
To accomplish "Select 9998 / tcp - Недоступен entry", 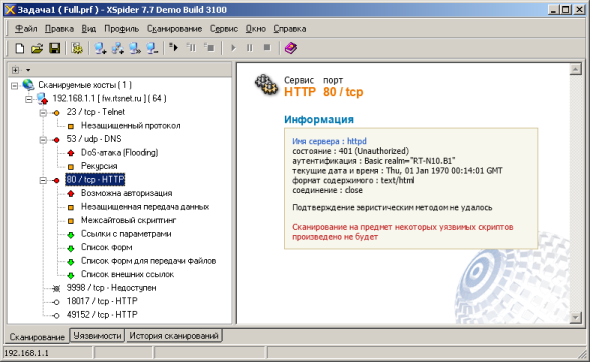I will (111, 288).
